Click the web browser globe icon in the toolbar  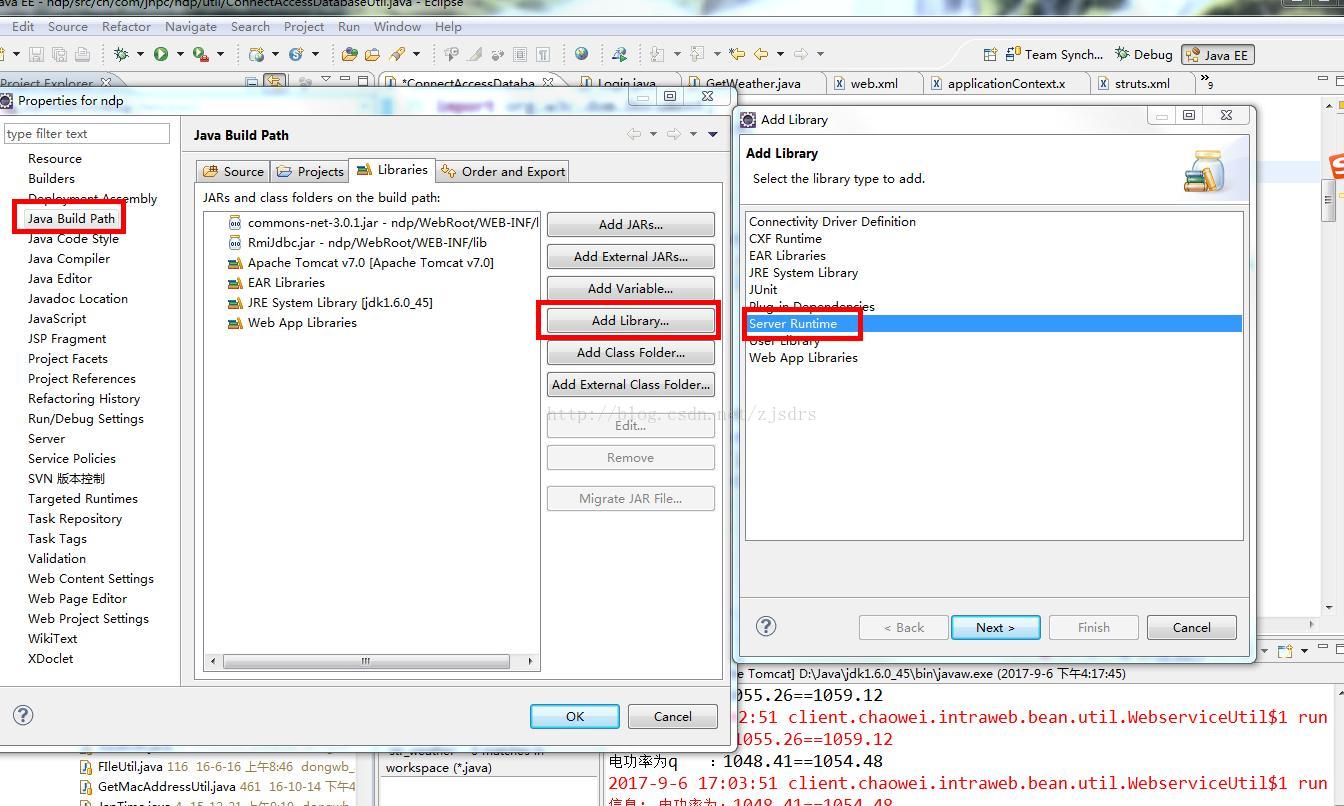[x=582, y=54]
